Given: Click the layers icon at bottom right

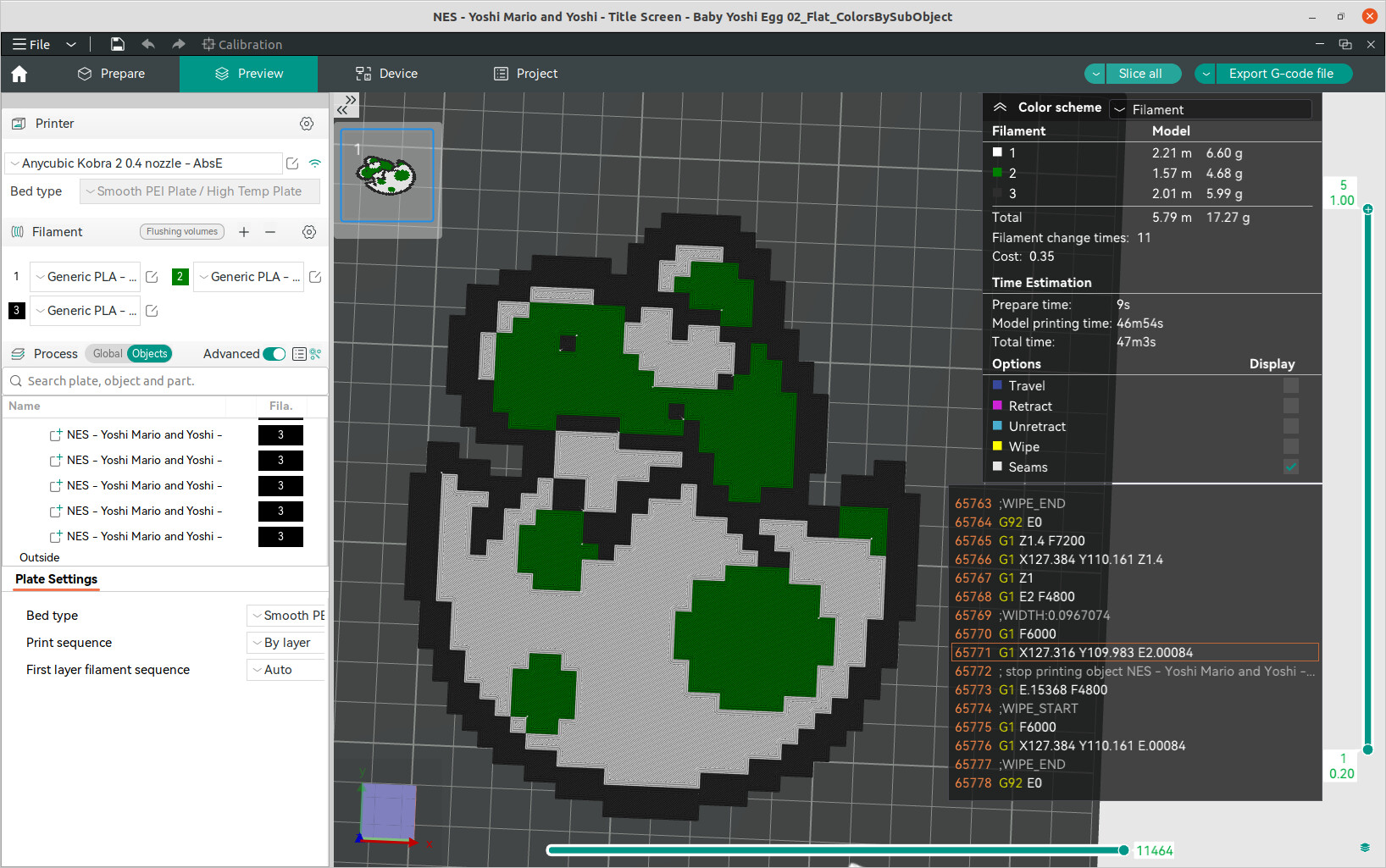Looking at the screenshot, I should coord(1365,847).
